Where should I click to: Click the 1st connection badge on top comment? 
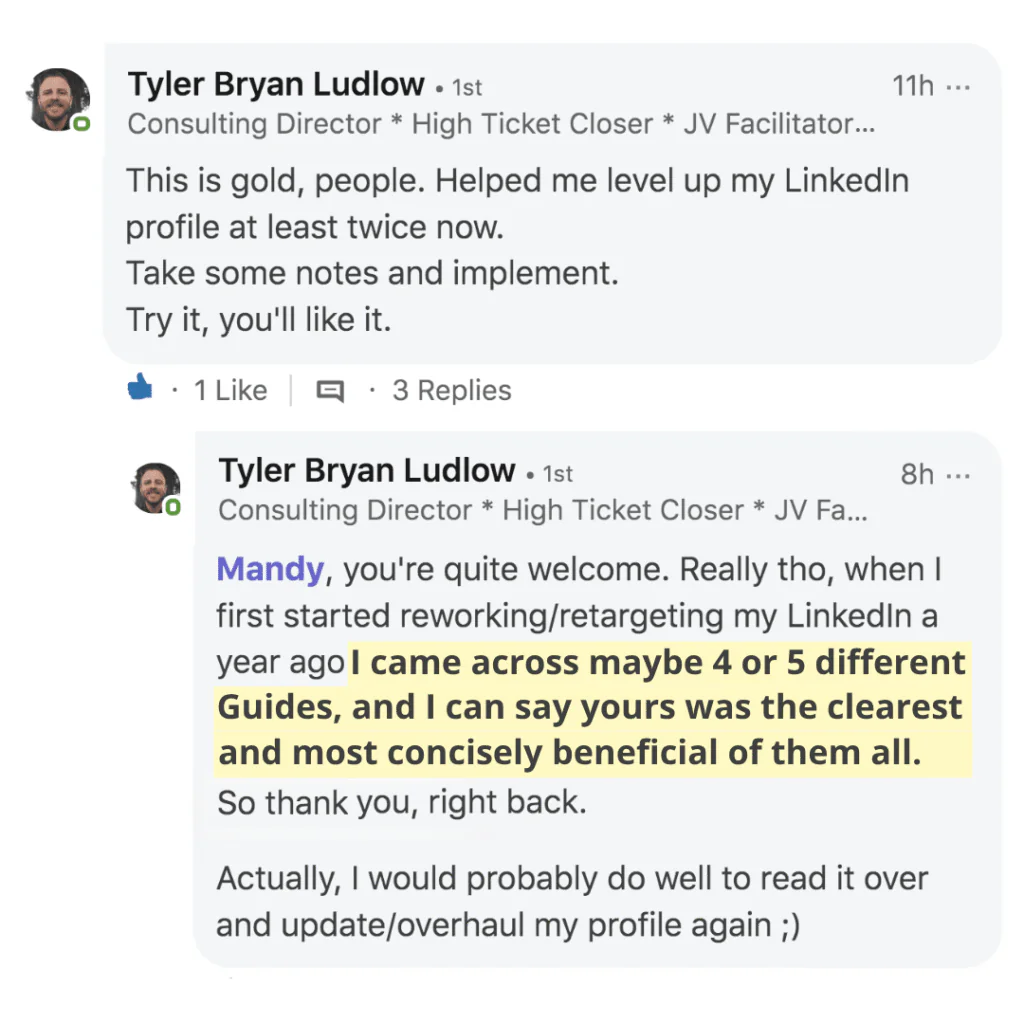467,88
